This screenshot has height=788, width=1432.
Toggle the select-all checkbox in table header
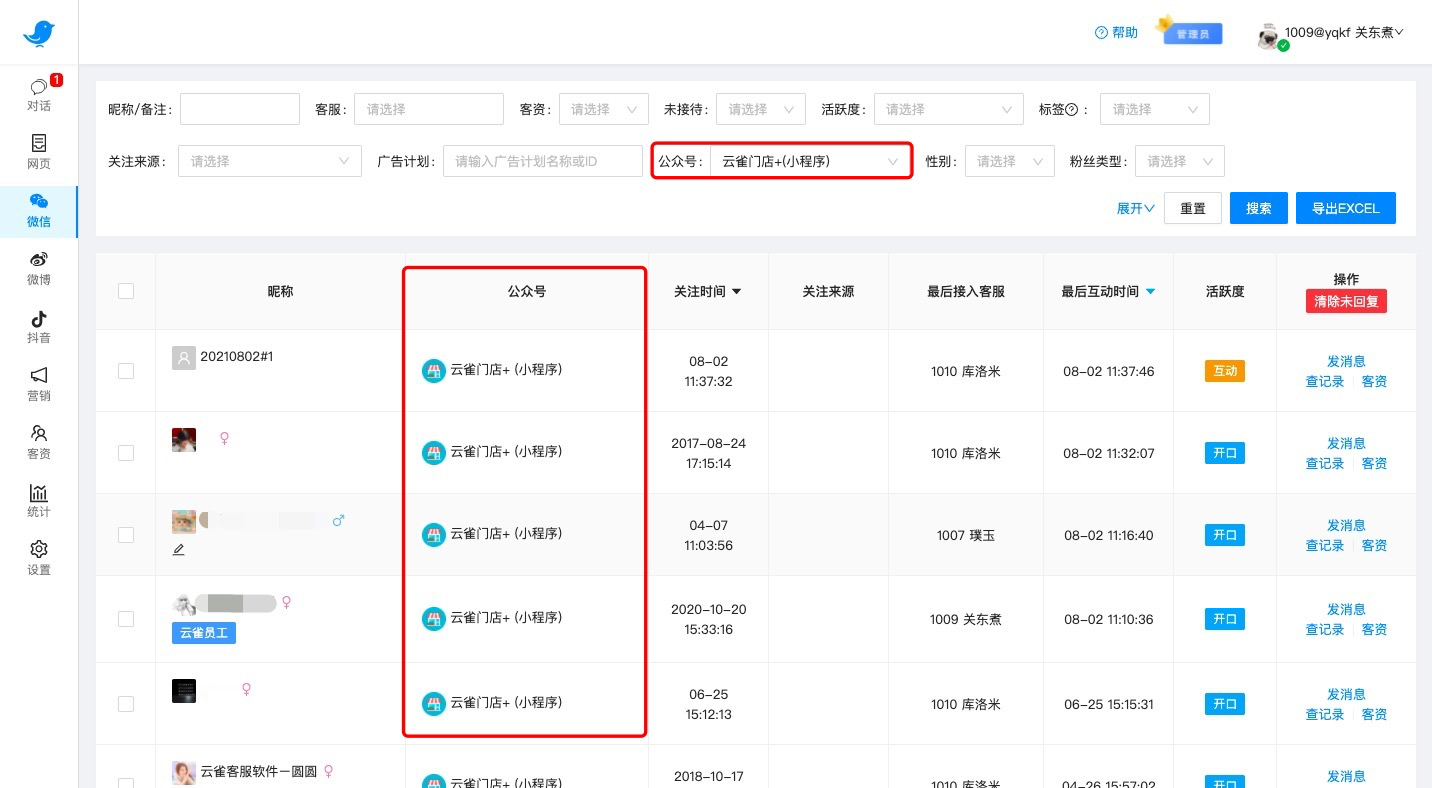coord(126,291)
